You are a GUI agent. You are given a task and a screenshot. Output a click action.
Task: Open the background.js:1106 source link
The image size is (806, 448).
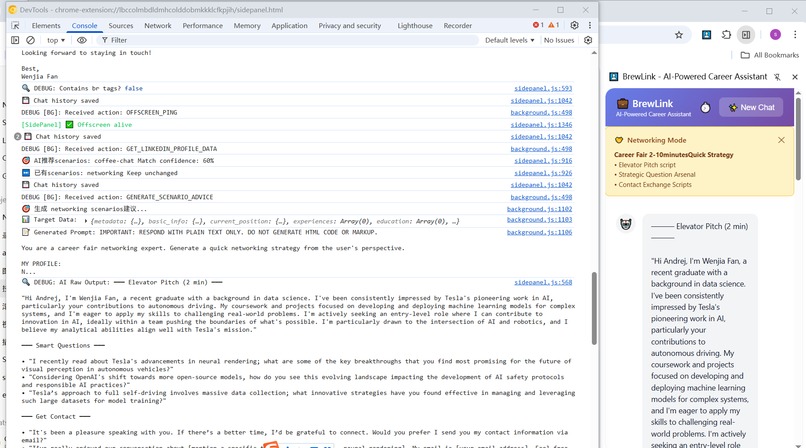point(539,232)
